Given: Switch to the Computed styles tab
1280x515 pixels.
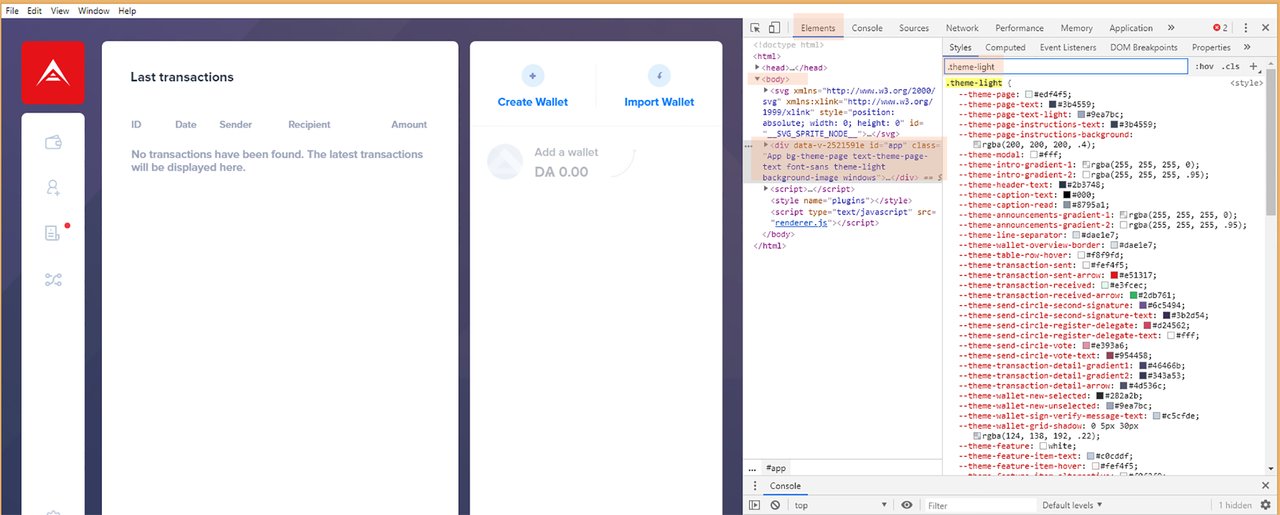Looking at the screenshot, I should [1005, 47].
